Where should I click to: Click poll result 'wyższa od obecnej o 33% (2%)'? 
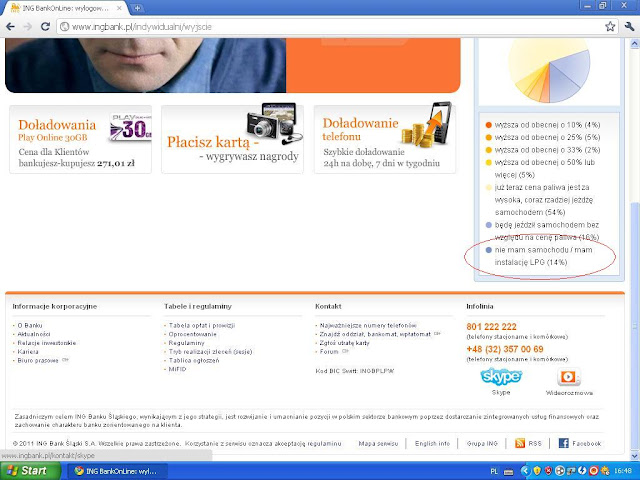[x=547, y=150]
